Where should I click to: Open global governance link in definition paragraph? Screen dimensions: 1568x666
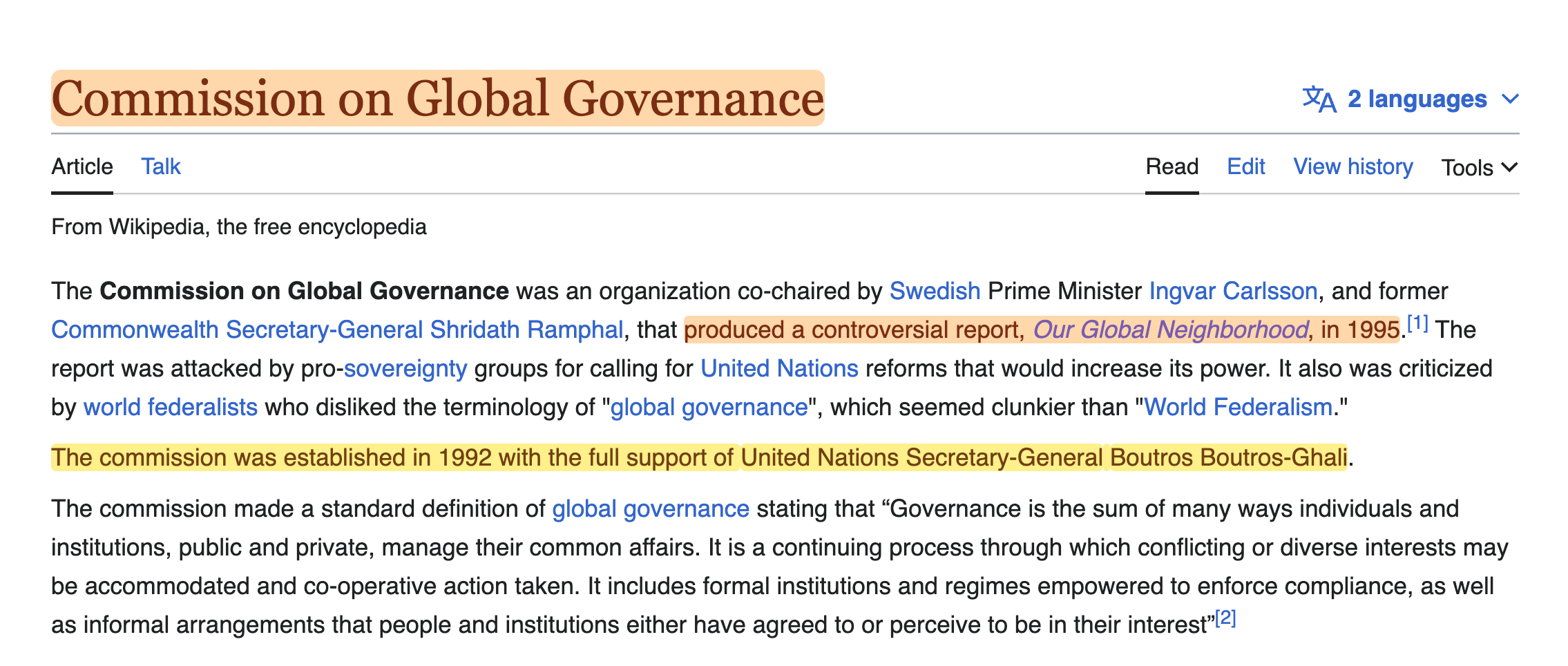point(651,508)
